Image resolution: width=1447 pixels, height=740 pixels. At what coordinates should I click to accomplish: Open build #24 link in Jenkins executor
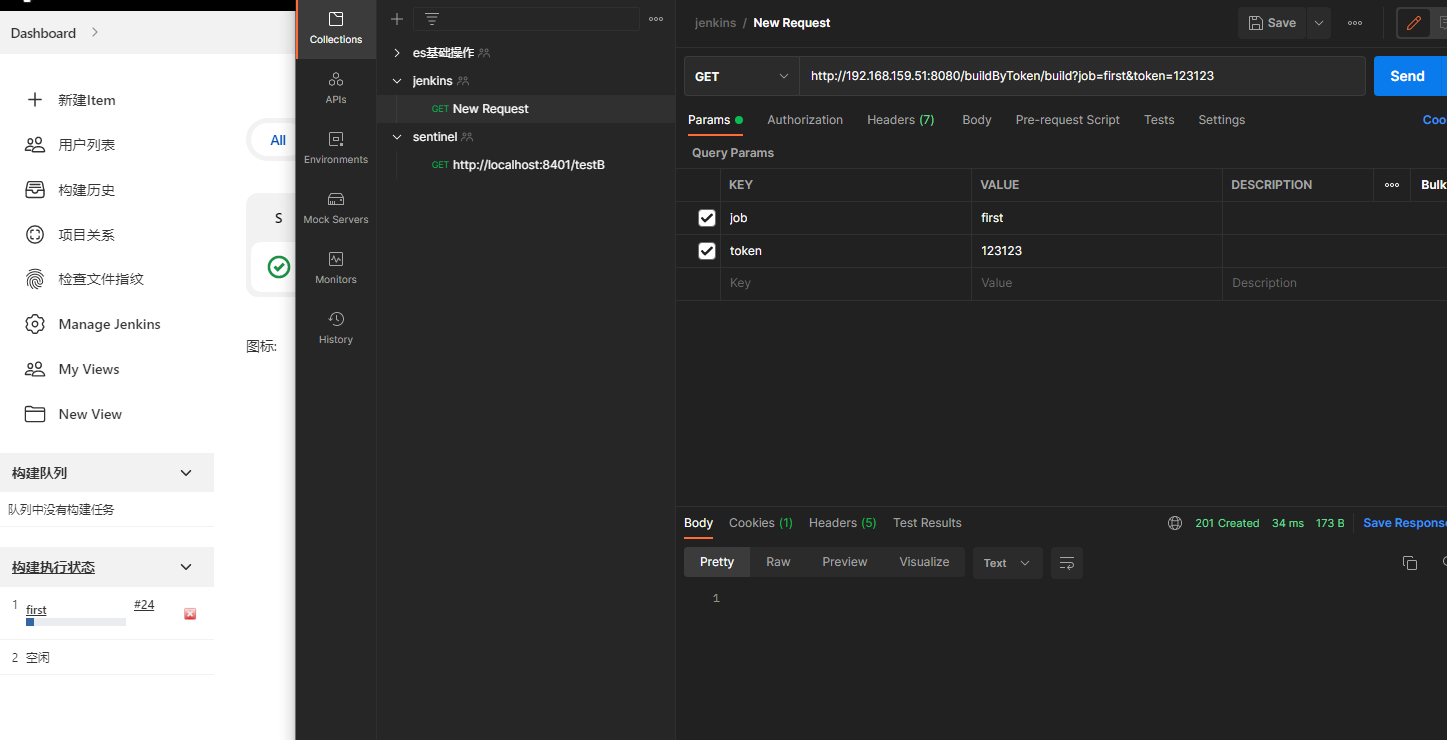(x=144, y=605)
